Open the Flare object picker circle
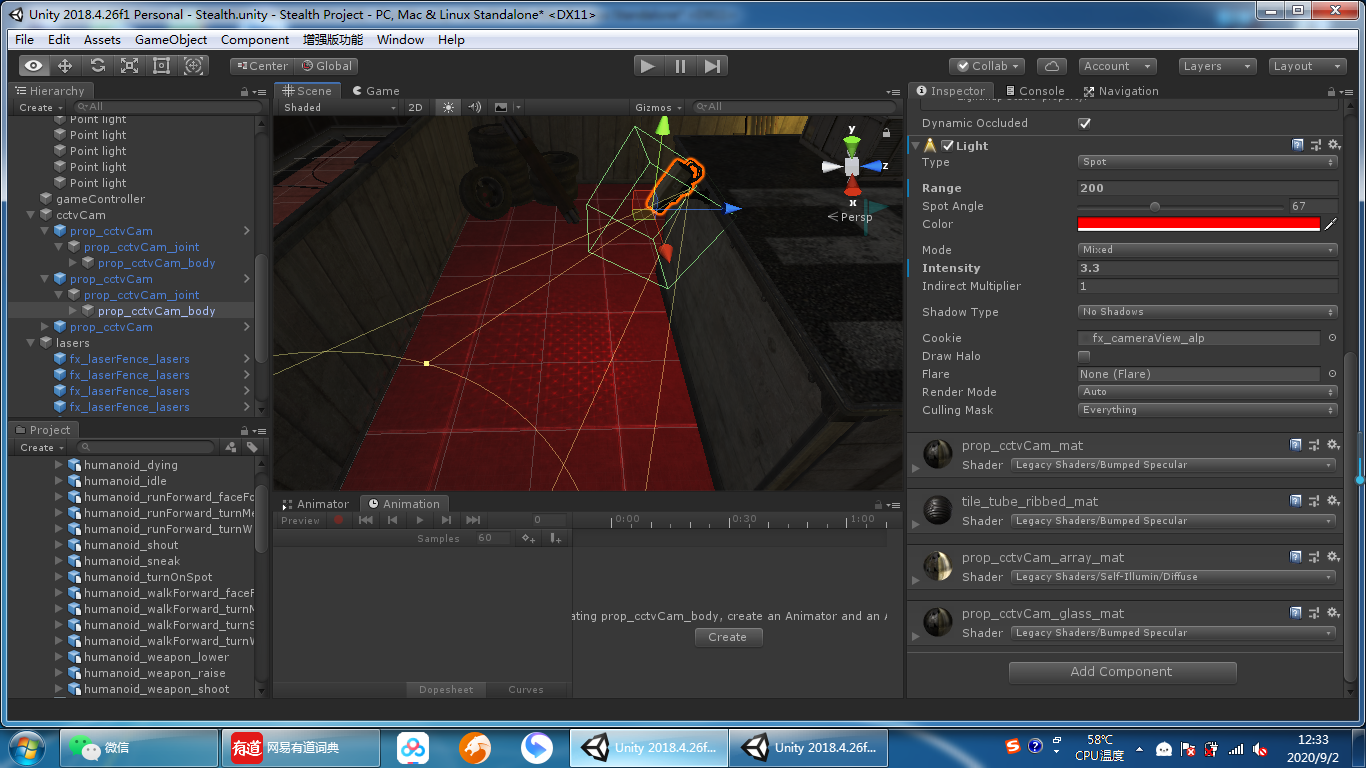 click(x=1332, y=374)
